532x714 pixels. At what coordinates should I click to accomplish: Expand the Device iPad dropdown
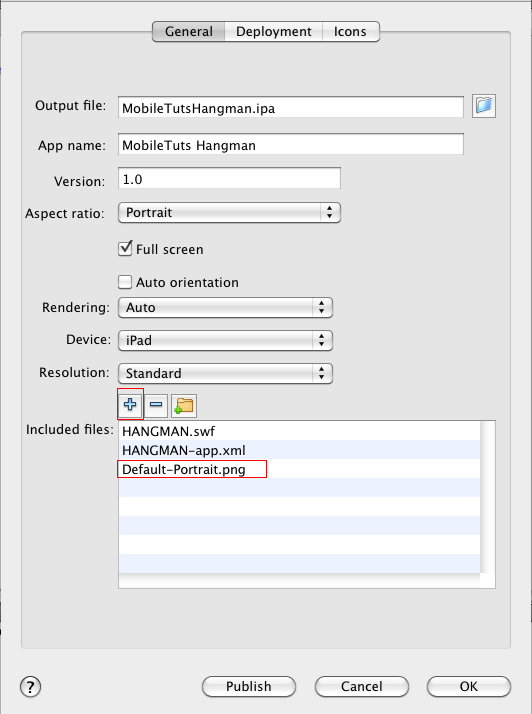225,341
